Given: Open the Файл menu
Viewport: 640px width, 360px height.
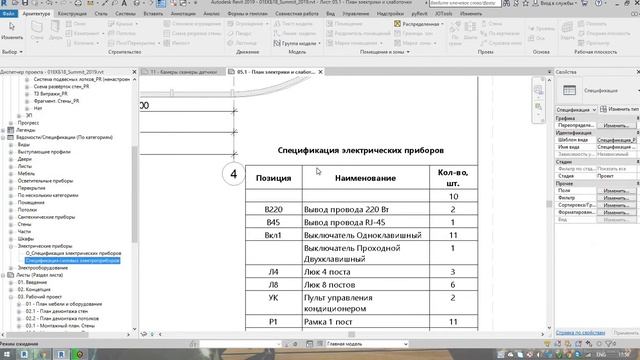Looking at the screenshot, I should click(9, 13).
